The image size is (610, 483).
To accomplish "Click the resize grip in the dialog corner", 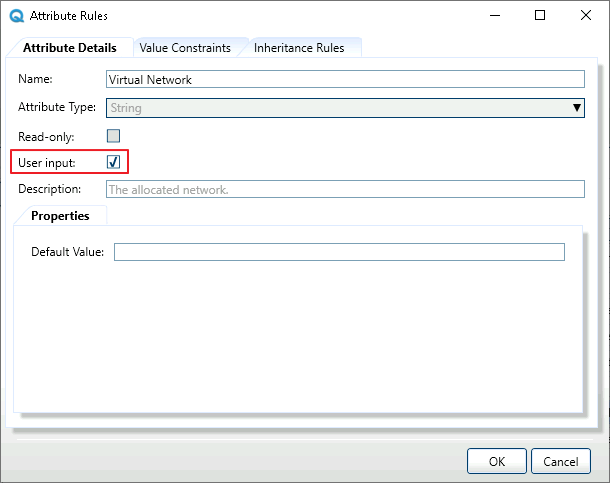I will (x=601, y=475).
